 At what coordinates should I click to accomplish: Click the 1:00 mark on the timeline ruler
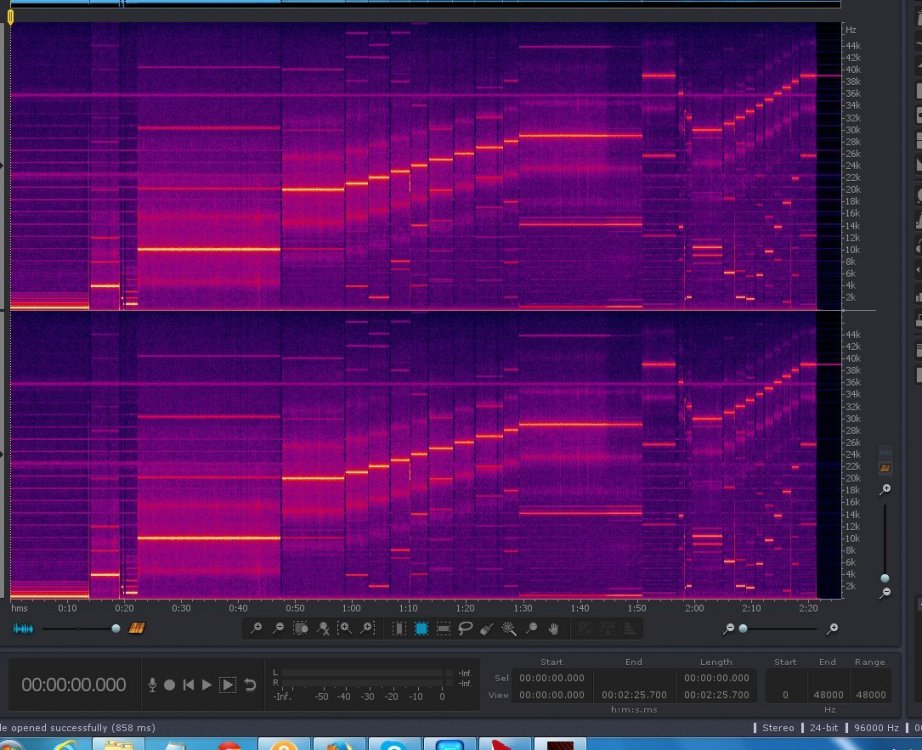tap(352, 608)
